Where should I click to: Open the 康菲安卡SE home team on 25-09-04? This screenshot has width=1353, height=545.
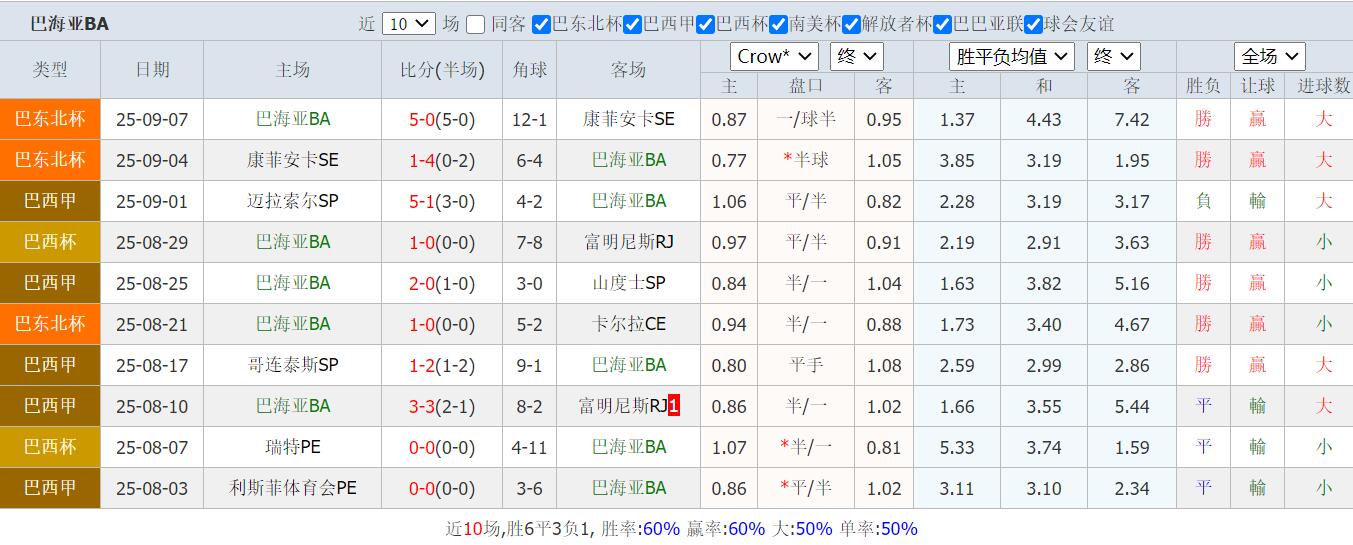[292, 160]
